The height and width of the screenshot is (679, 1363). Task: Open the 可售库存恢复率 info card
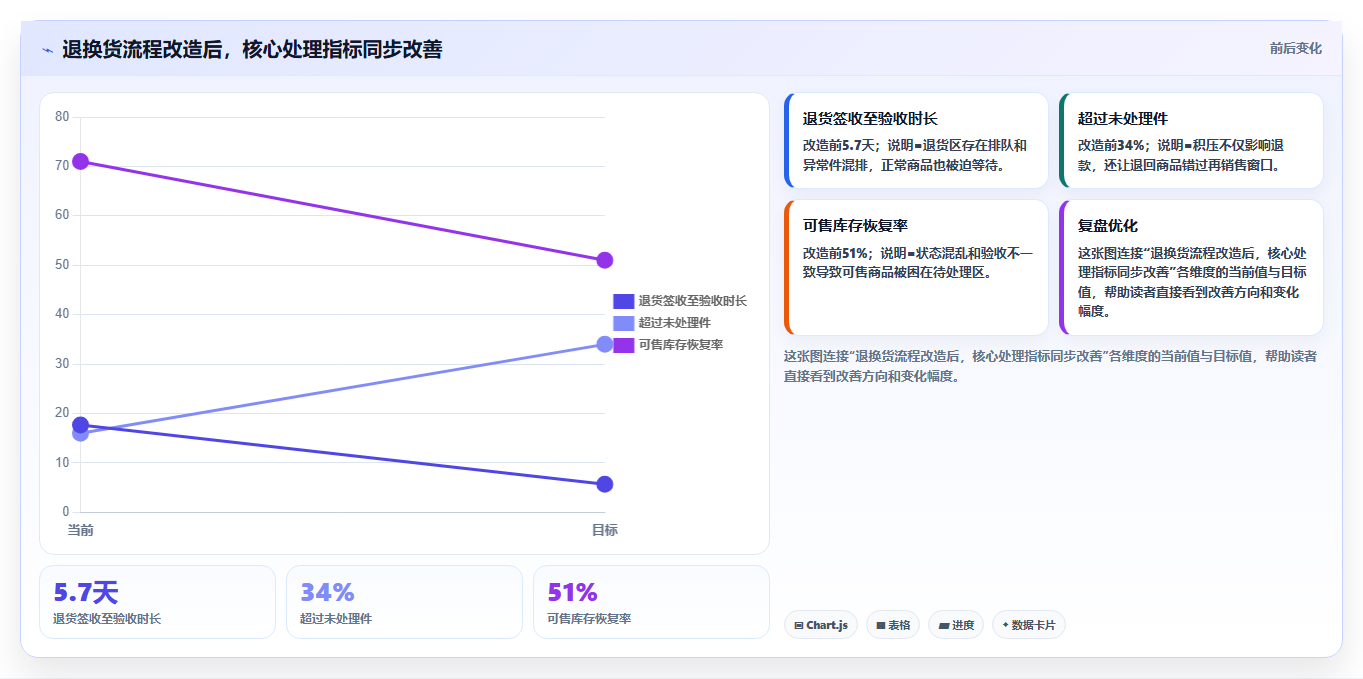click(x=916, y=268)
